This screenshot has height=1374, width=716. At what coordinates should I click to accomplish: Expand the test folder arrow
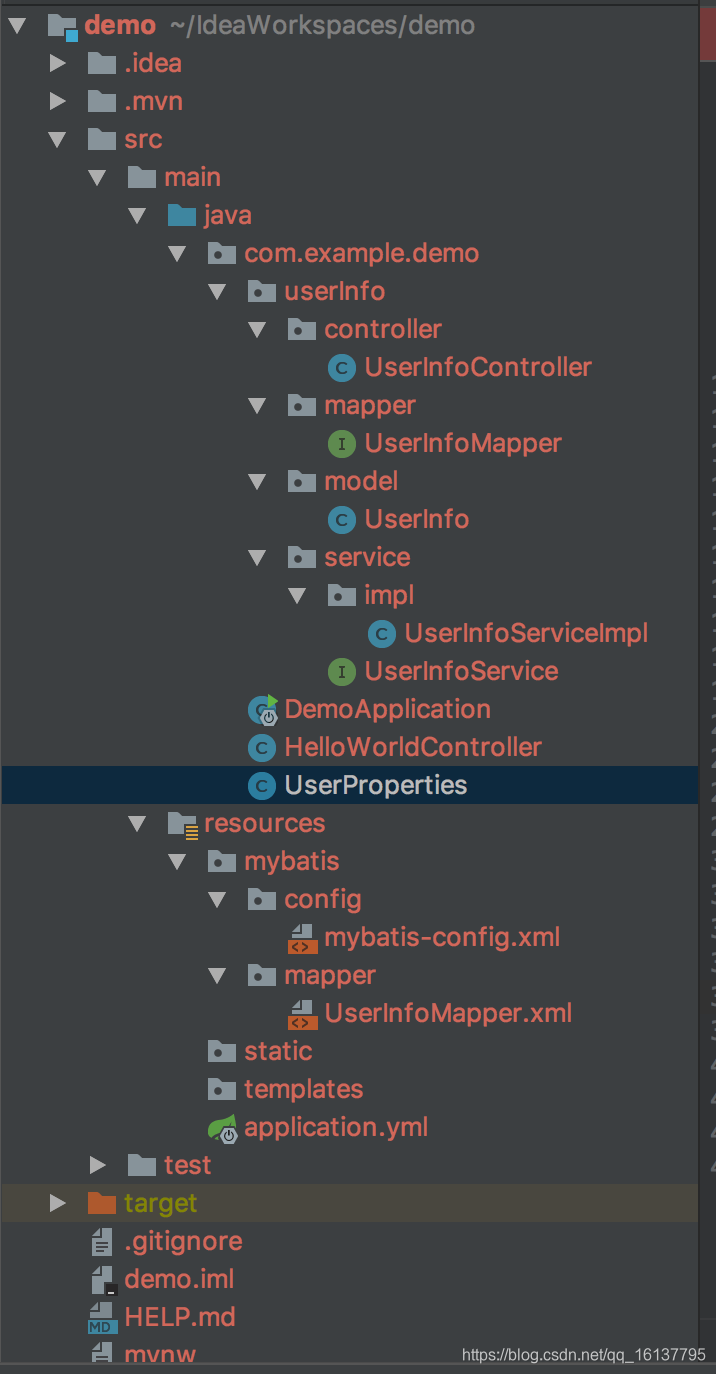pyautogui.click(x=98, y=1165)
